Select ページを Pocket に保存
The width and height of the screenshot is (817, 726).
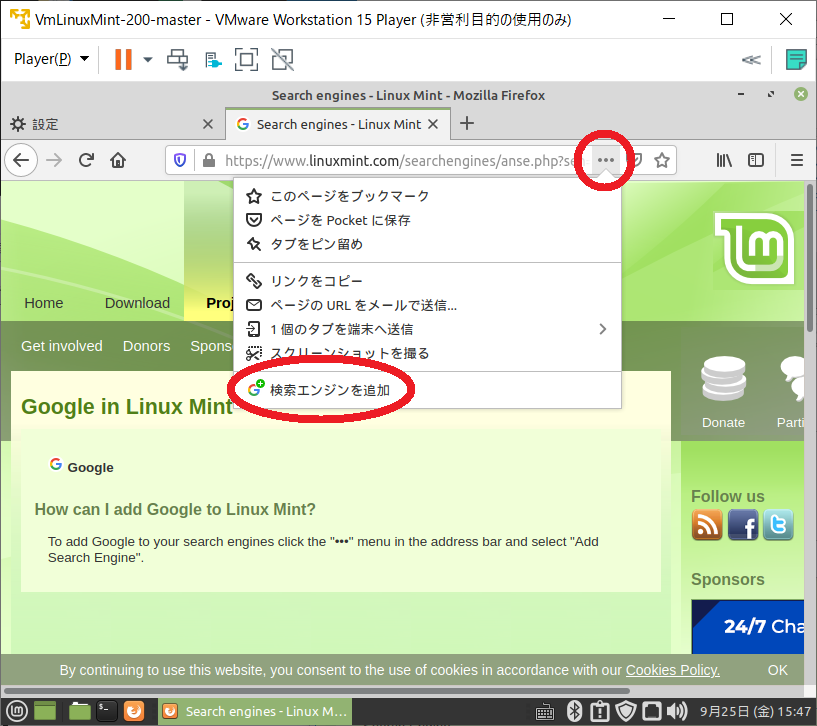click(427, 220)
